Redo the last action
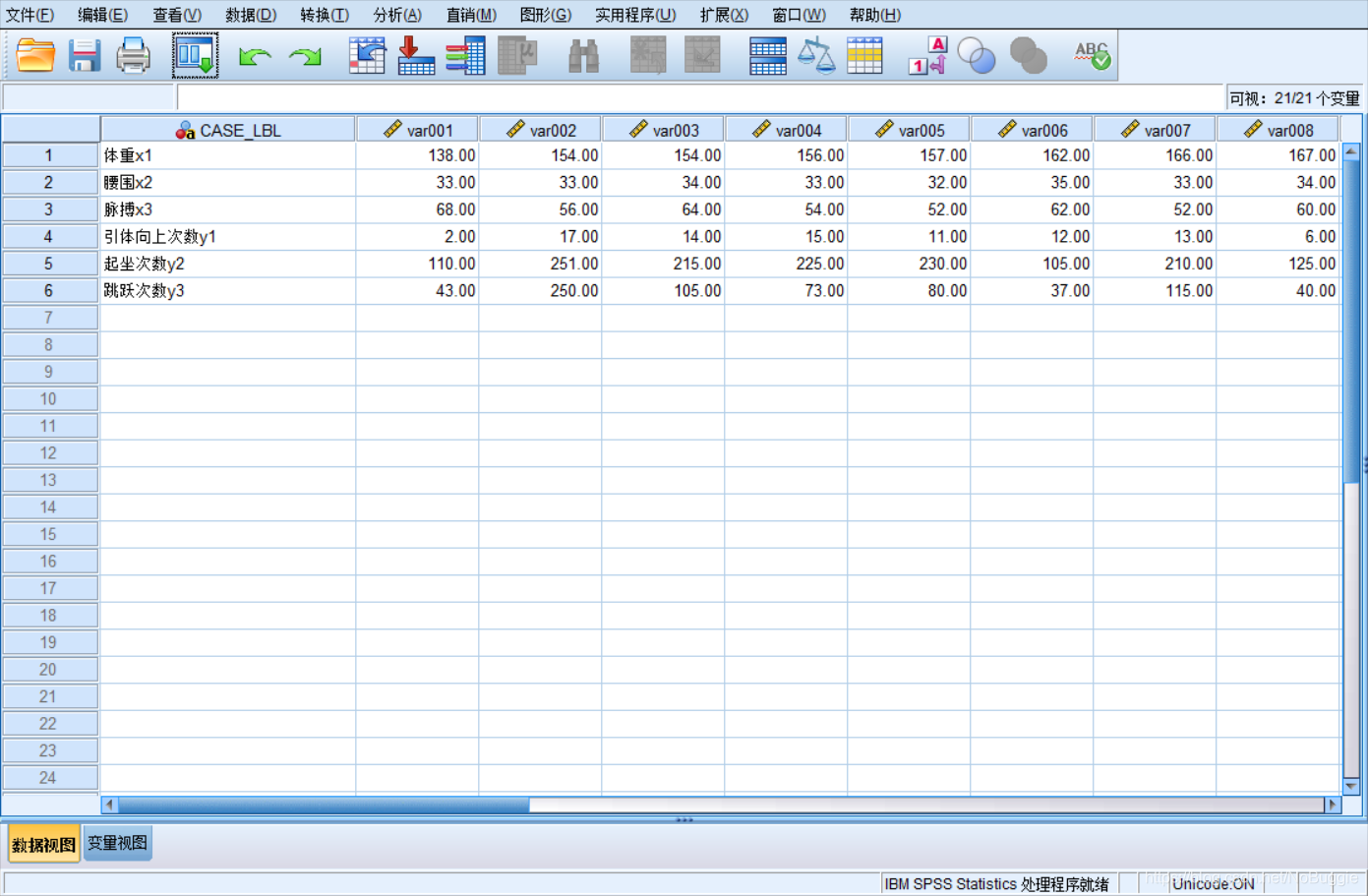 point(306,57)
